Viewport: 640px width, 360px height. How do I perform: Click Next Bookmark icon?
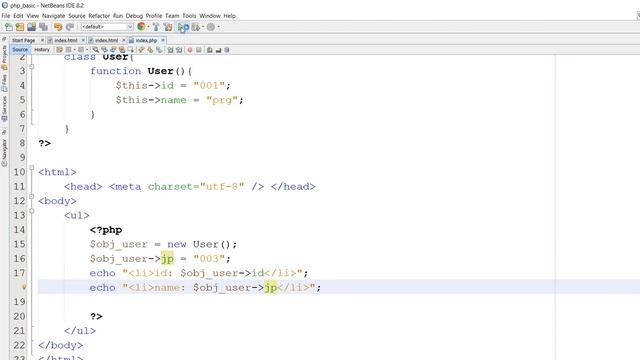(x=150, y=50)
